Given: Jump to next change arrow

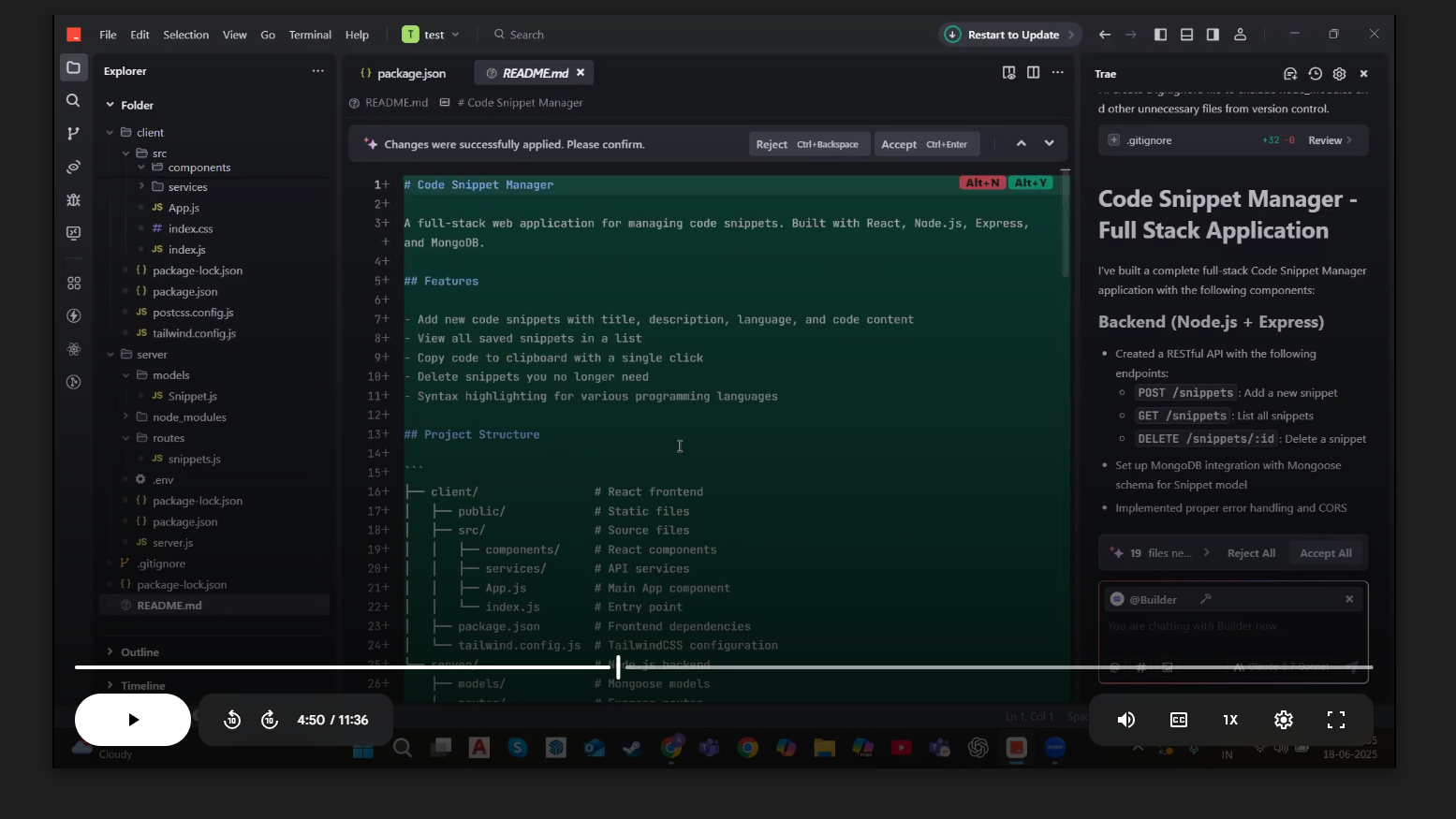Looking at the screenshot, I should click(1049, 143).
